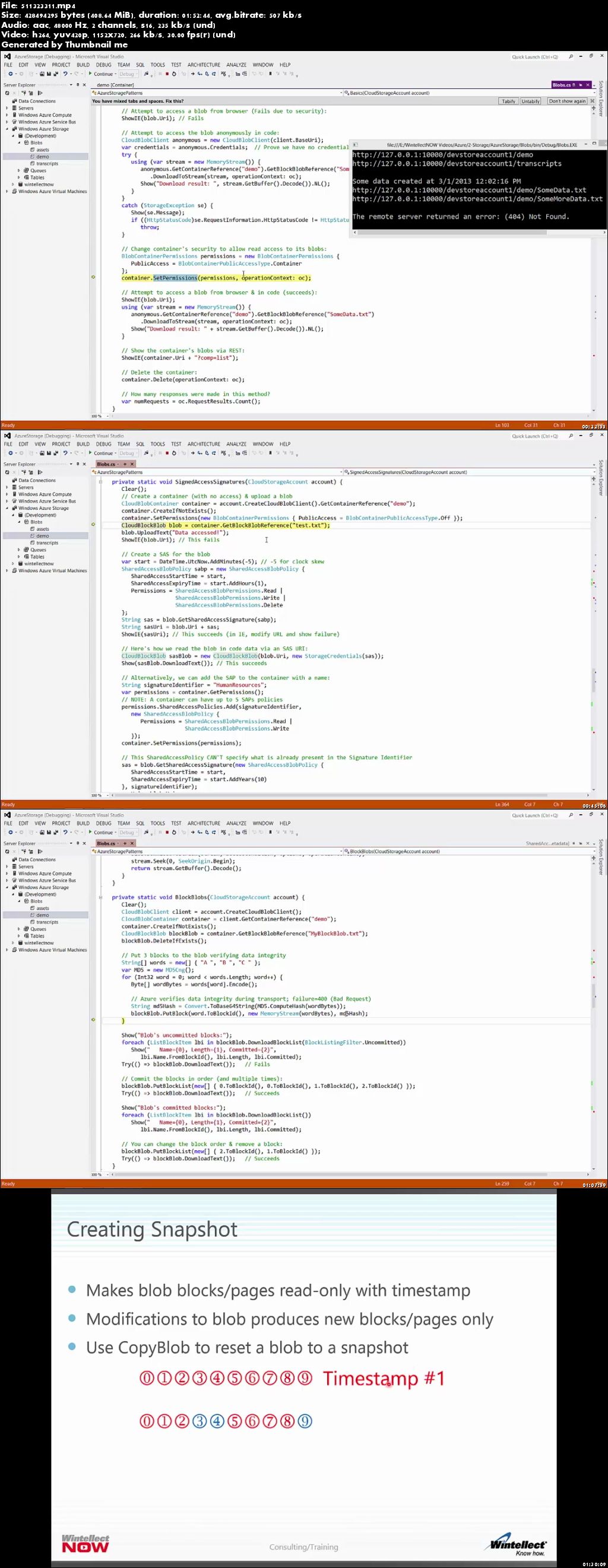Open the ARCHITECTURE menu in the 00:22:53 frame

(204, 65)
